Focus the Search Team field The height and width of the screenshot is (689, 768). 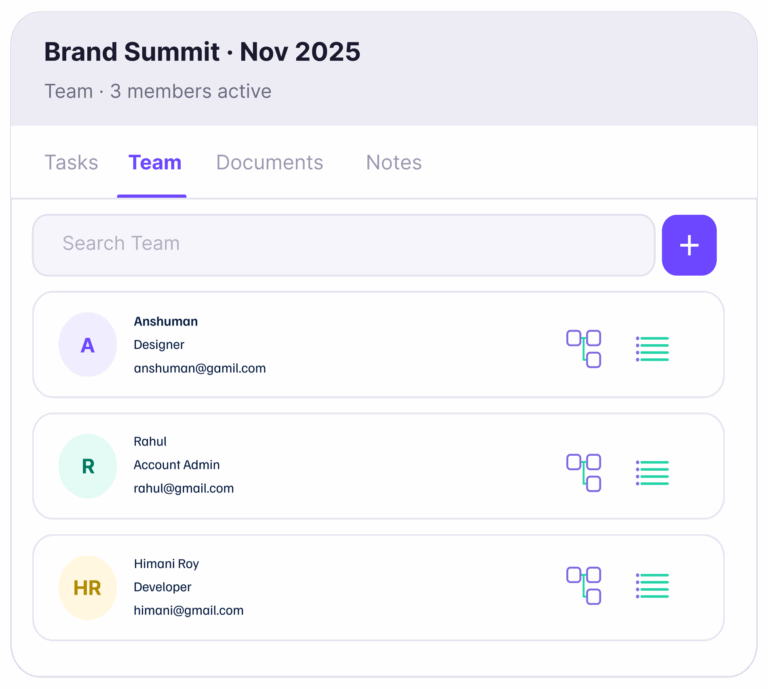[x=343, y=245]
